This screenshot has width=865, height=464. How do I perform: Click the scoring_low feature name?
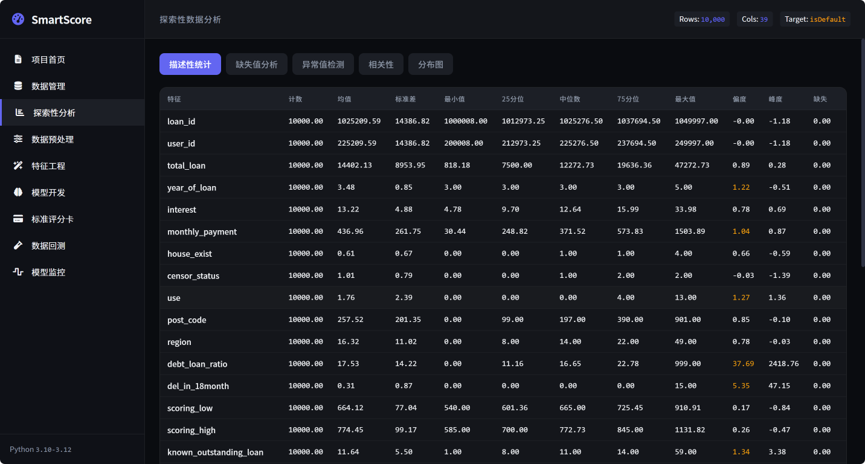[x=190, y=408]
